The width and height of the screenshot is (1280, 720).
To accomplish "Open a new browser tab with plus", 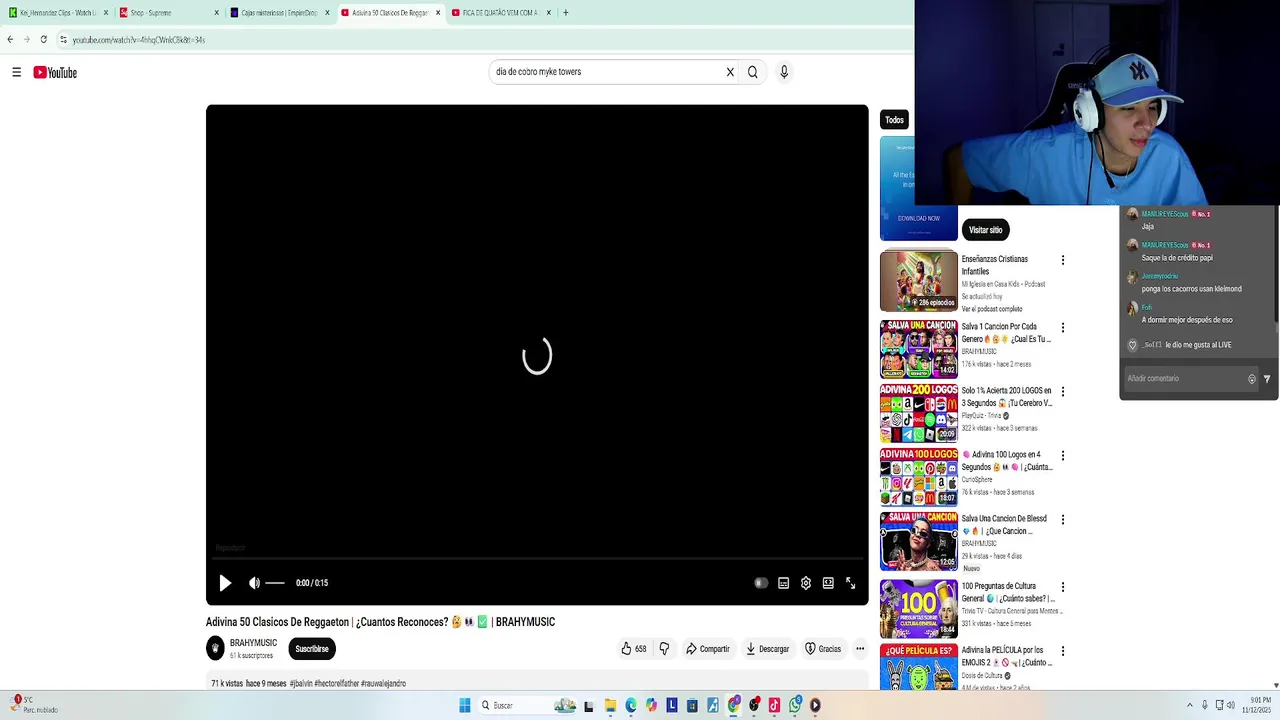I will click(x=566, y=13).
